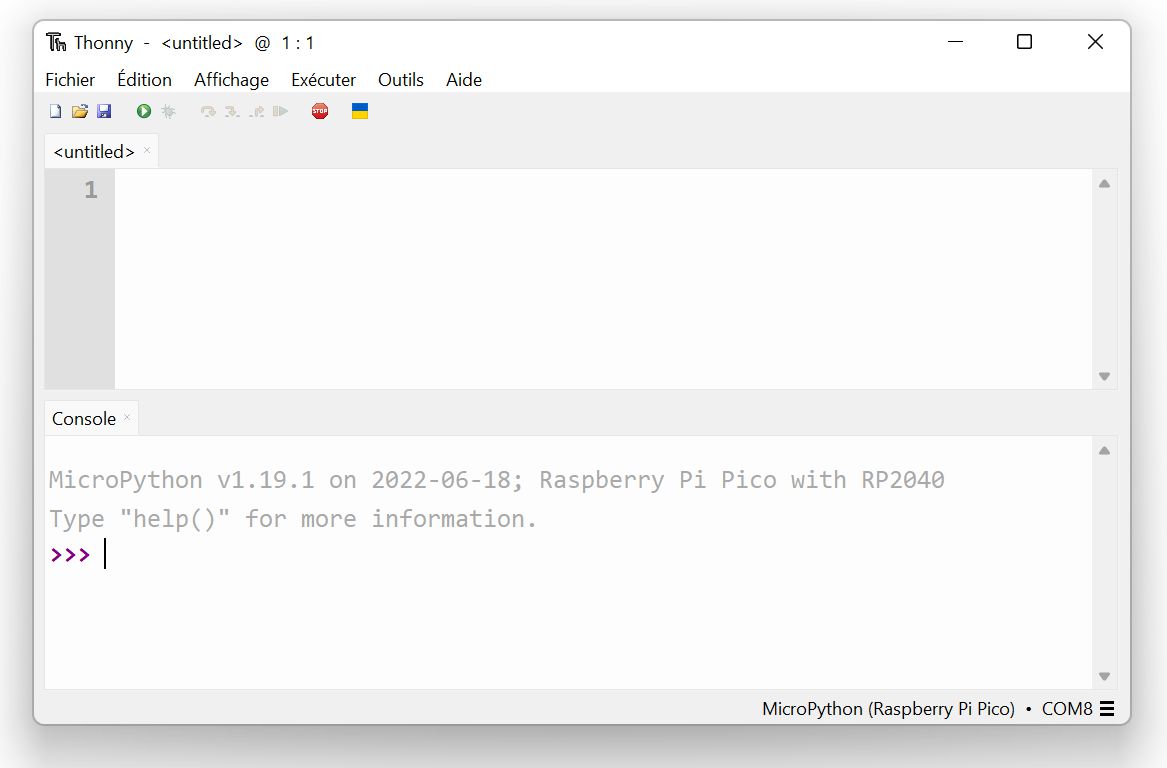
Task: Click the console scrollbar down arrow
Action: pyautogui.click(x=1104, y=676)
